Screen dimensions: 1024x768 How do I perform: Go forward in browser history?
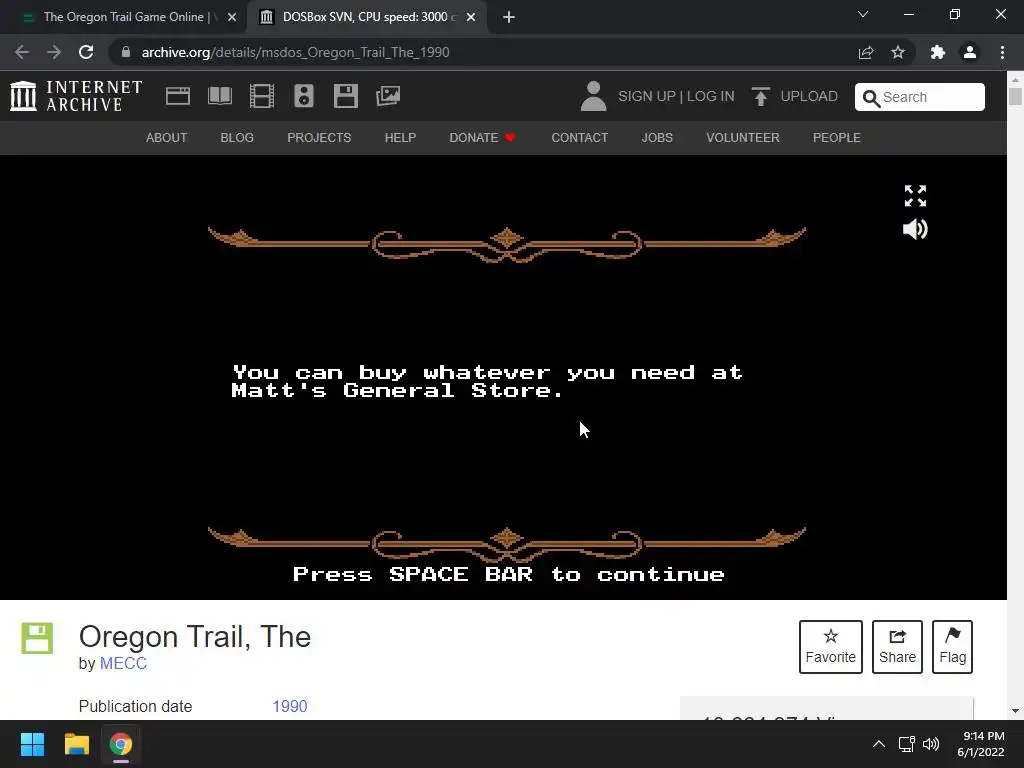54,52
